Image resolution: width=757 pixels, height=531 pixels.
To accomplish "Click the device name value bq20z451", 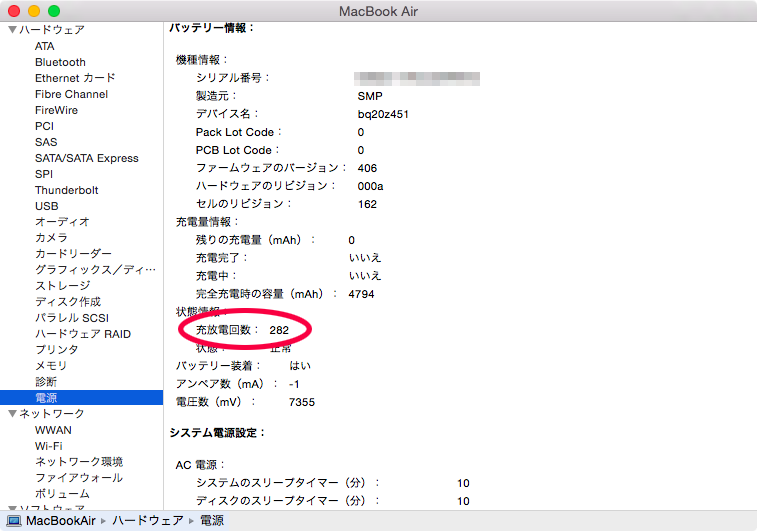I will tap(383, 114).
